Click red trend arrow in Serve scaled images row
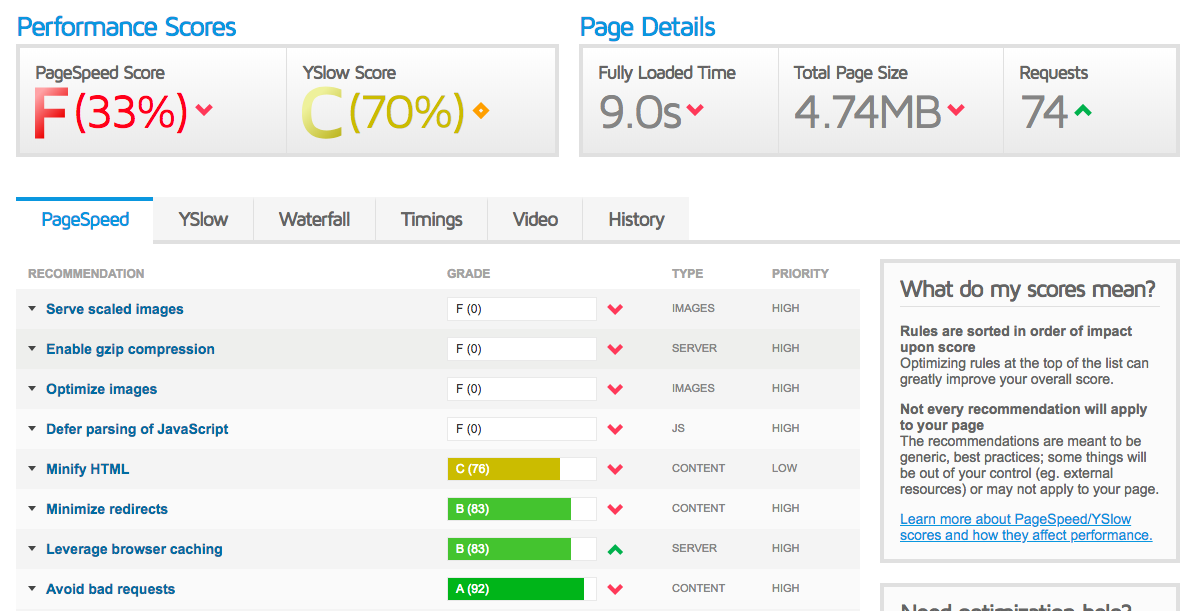This screenshot has width=1194, height=611. [615, 309]
